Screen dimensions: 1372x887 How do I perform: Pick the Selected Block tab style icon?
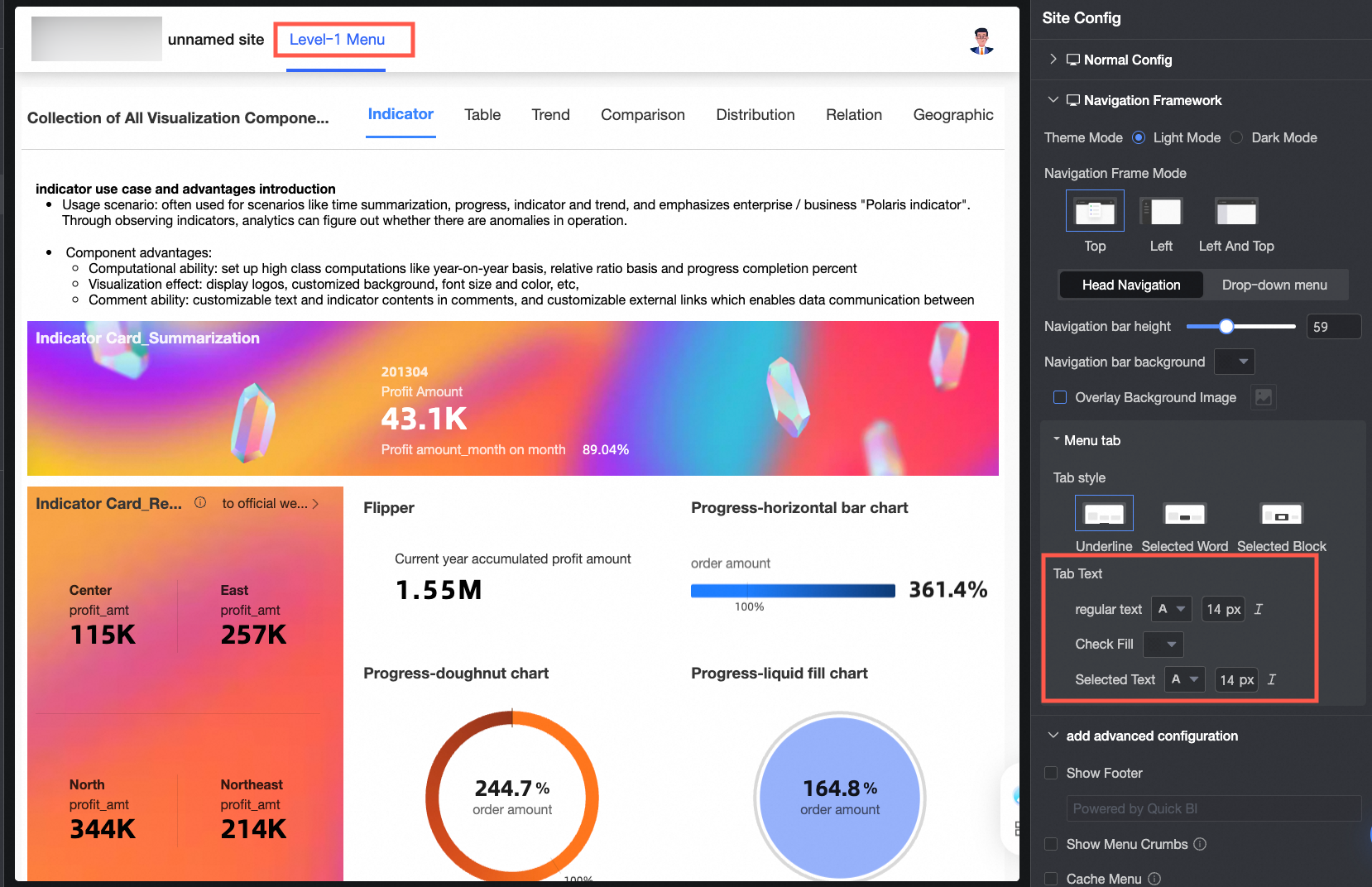coord(1281,514)
